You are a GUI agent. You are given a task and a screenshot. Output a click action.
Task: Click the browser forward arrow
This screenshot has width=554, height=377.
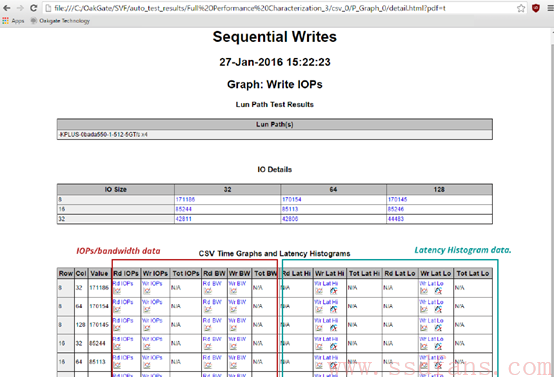[x=20, y=8]
